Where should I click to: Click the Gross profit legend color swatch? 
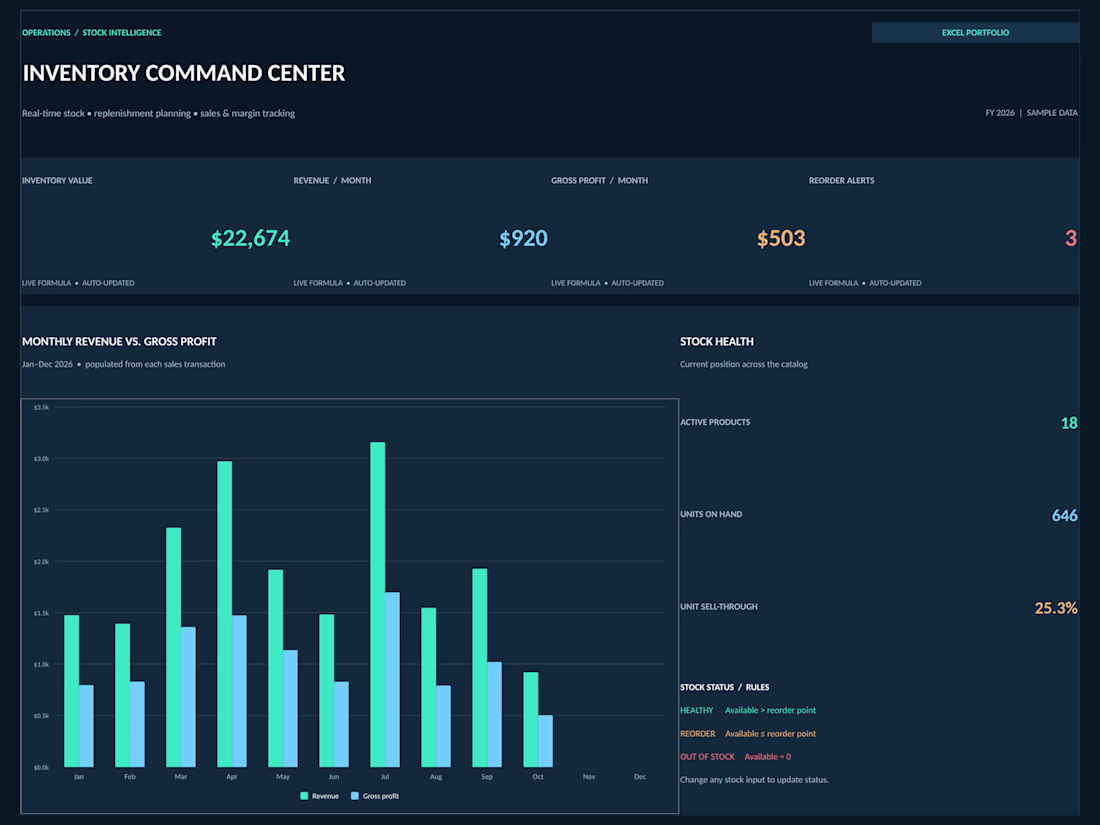click(354, 796)
